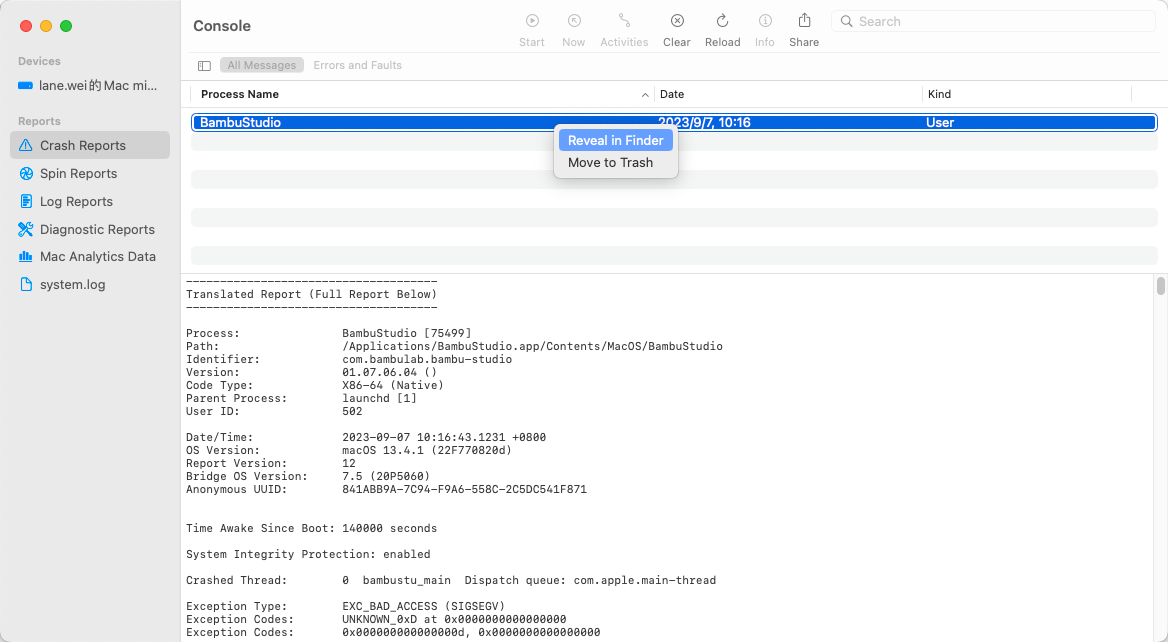Choose Reveal in Finder from context menu
This screenshot has height=642, width=1168.
click(x=615, y=141)
